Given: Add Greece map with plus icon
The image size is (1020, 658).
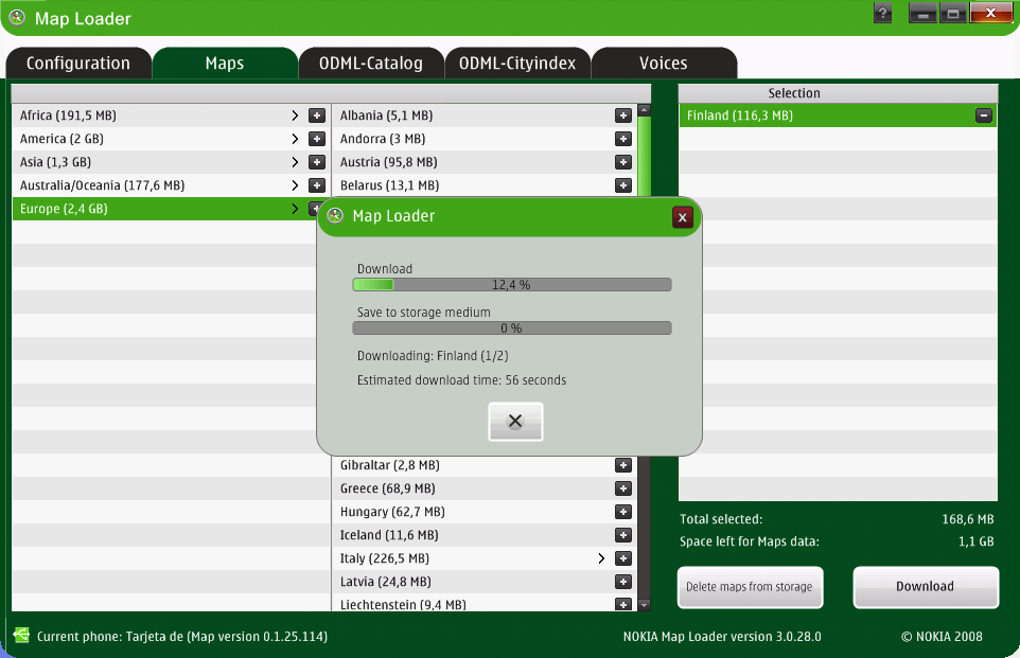Looking at the screenshot, I should click(623, 489).
